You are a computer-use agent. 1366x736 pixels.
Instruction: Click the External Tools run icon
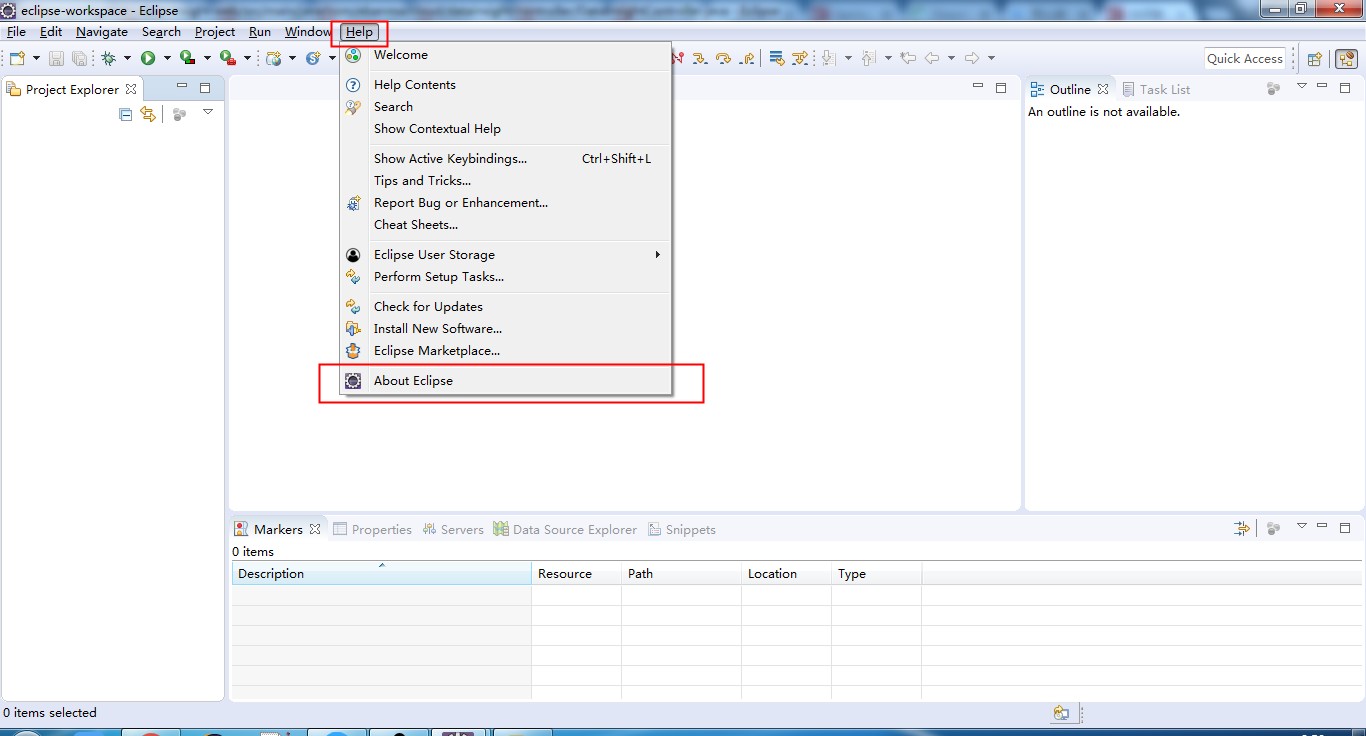click(228, 58)
